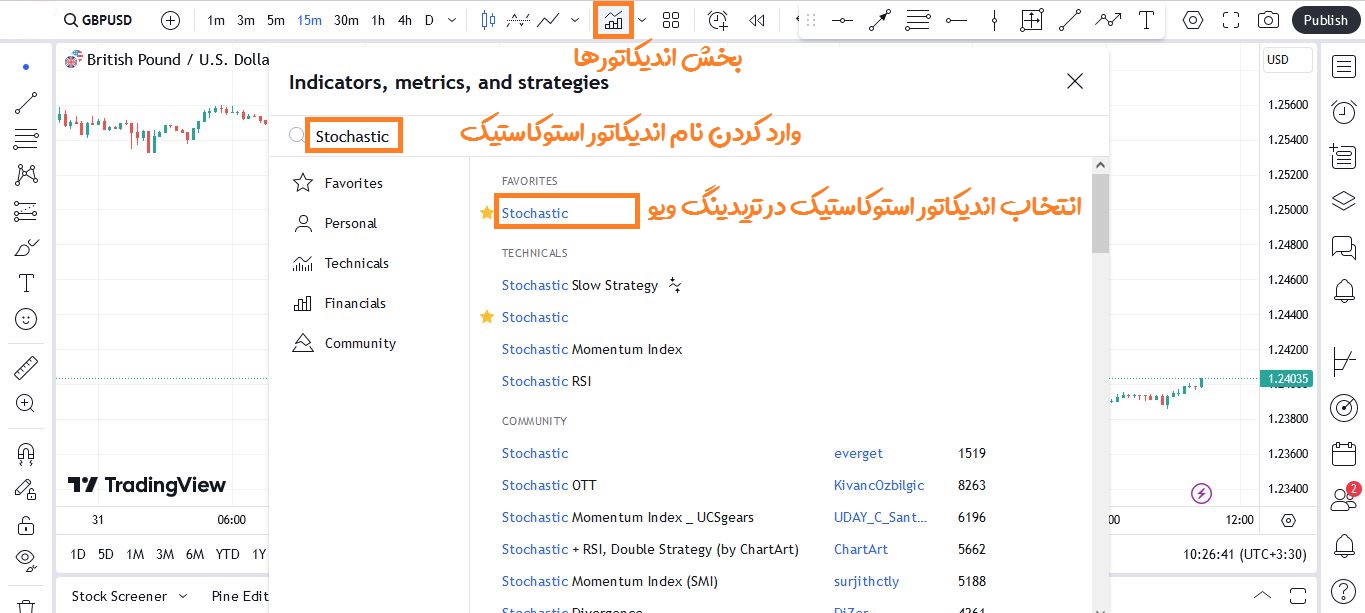Add symbol with plus circle icon
Image resolution: width=1365 pixels, height=613 pixels.
[x=171, y=20]
